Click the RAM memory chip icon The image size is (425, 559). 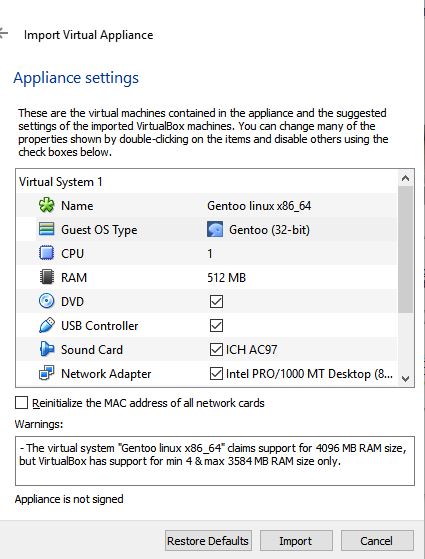tap(46, 277)
